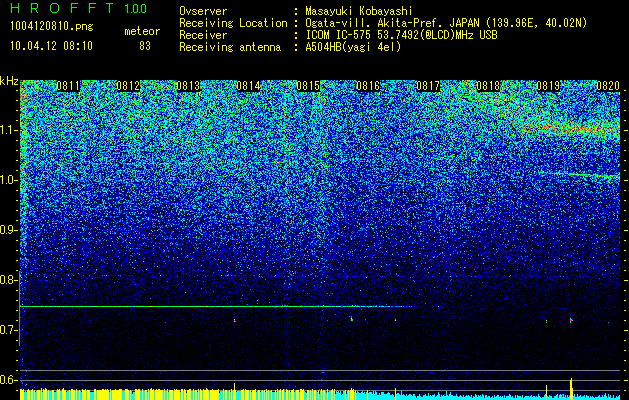The width and height of the screenshot is (629, 400).
Task: Click the 0812 time marker
Action: pos(128,86)
